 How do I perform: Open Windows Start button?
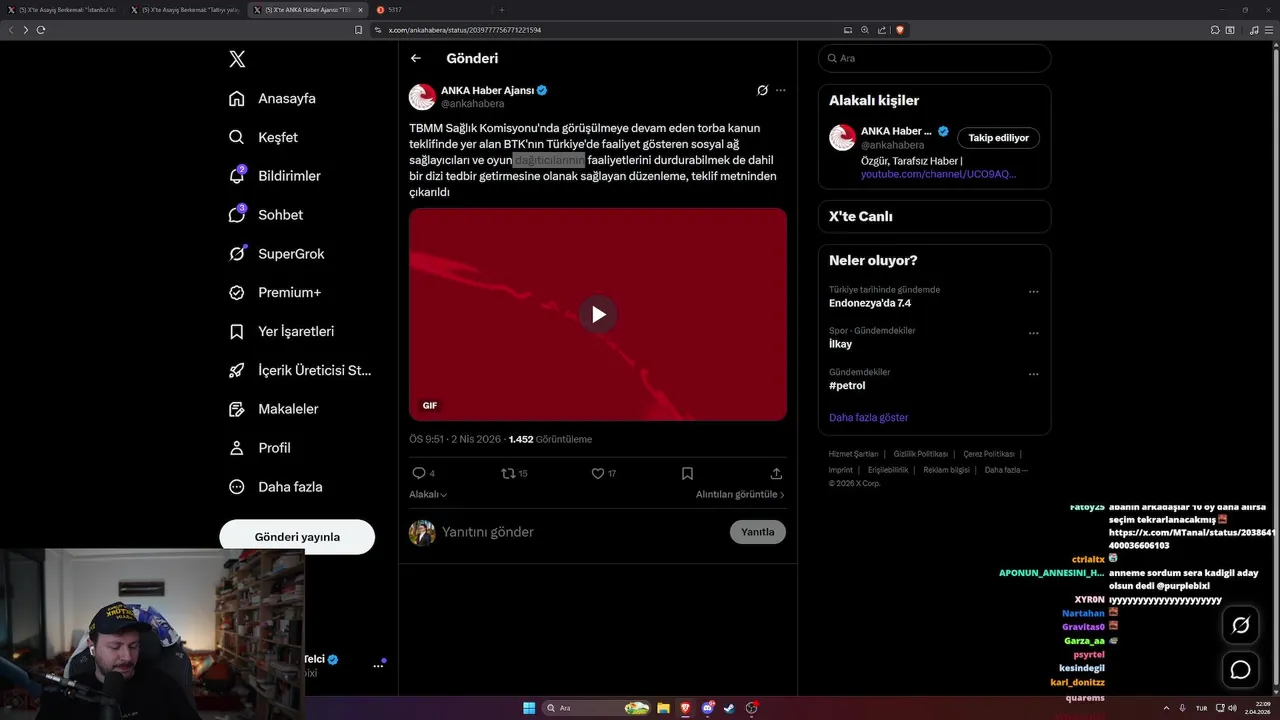coord(529,708)
